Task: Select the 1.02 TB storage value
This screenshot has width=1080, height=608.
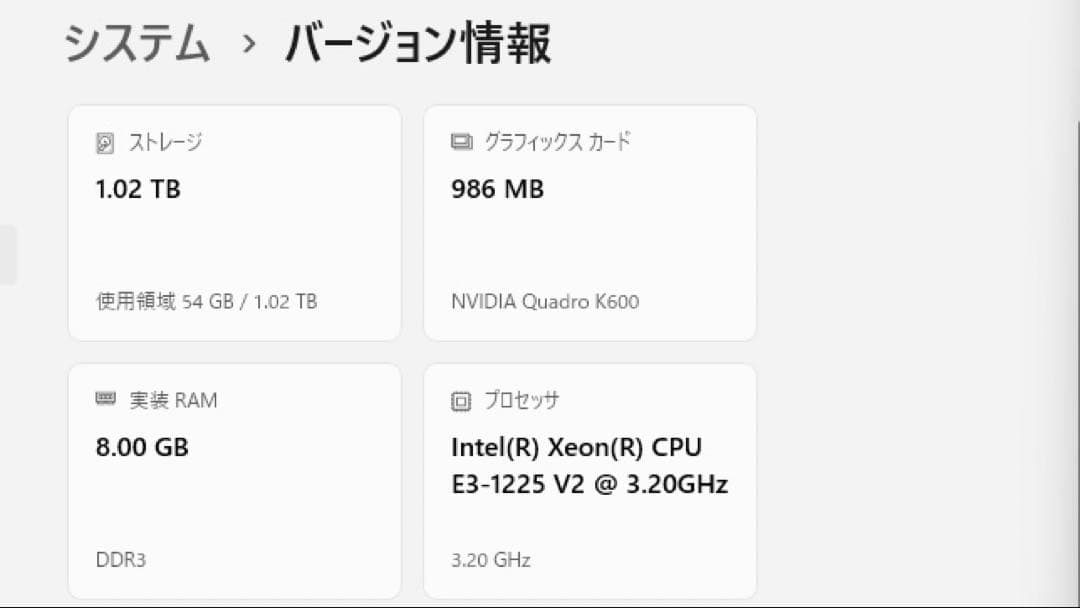Action: [x=136, y=189]
